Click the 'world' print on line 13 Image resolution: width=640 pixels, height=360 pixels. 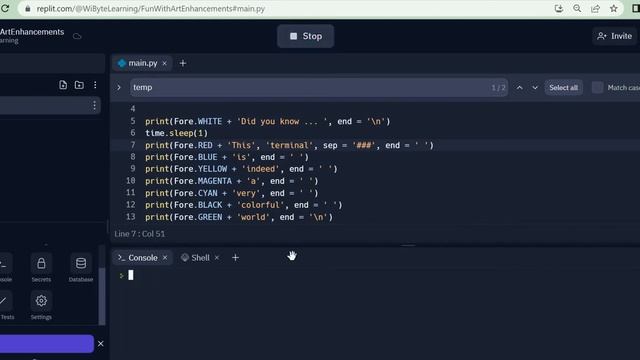[x=239, y=217]
